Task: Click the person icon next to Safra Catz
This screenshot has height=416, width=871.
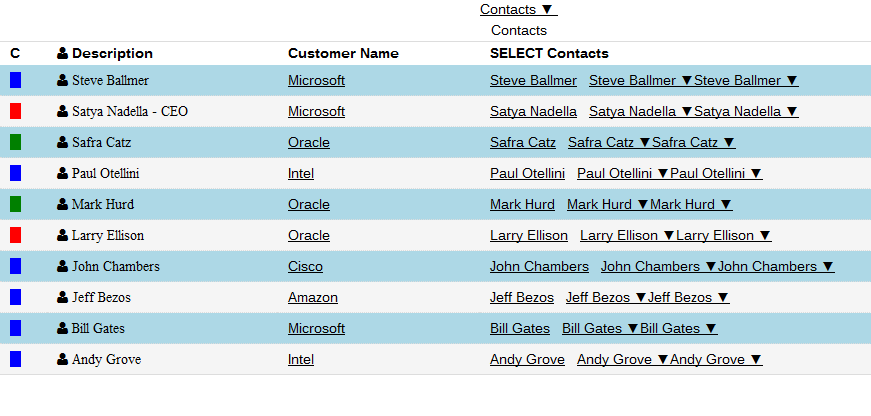Action: (63, 142)
